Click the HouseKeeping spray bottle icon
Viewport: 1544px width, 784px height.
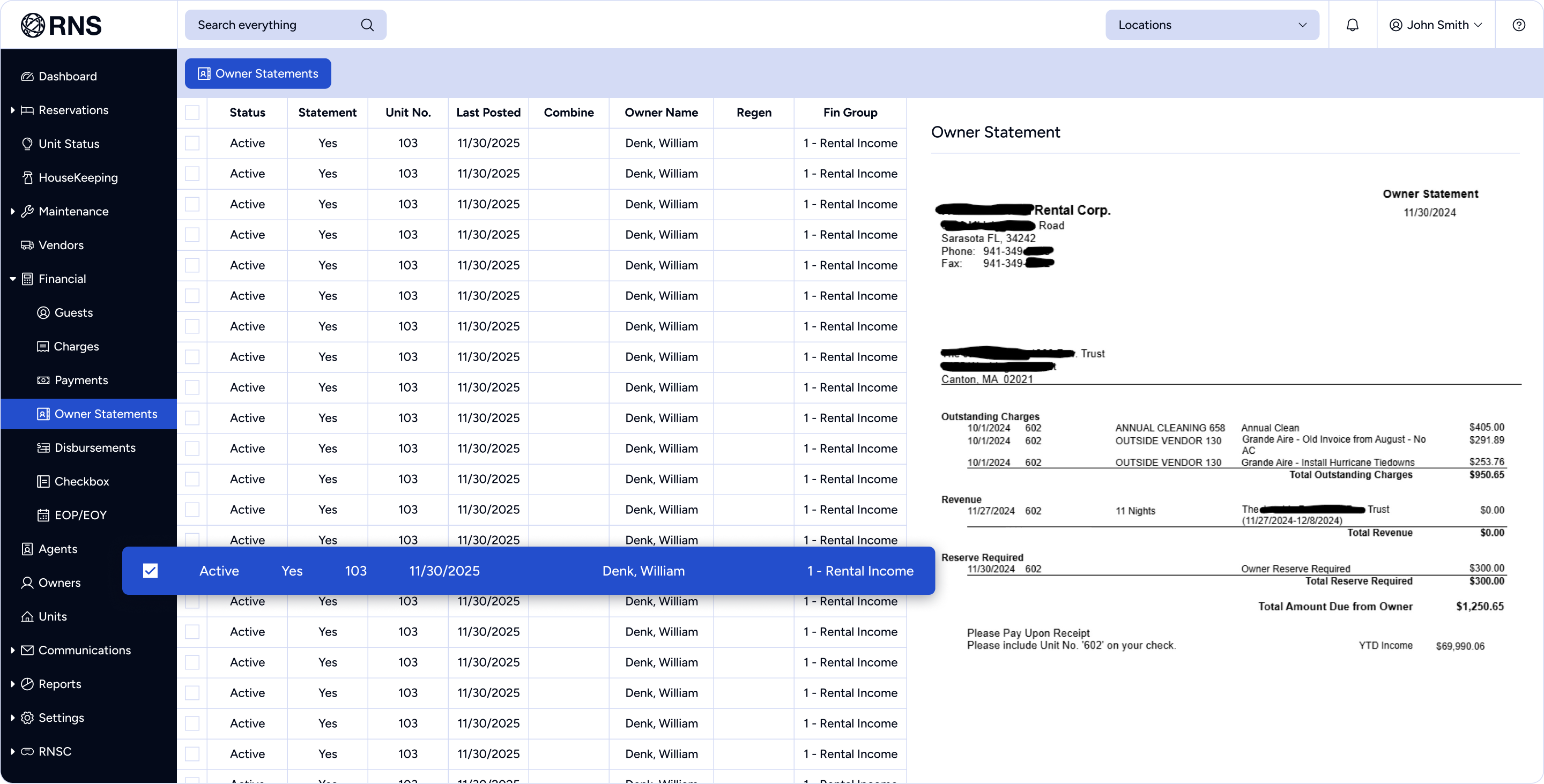click(x=27, y=178)
